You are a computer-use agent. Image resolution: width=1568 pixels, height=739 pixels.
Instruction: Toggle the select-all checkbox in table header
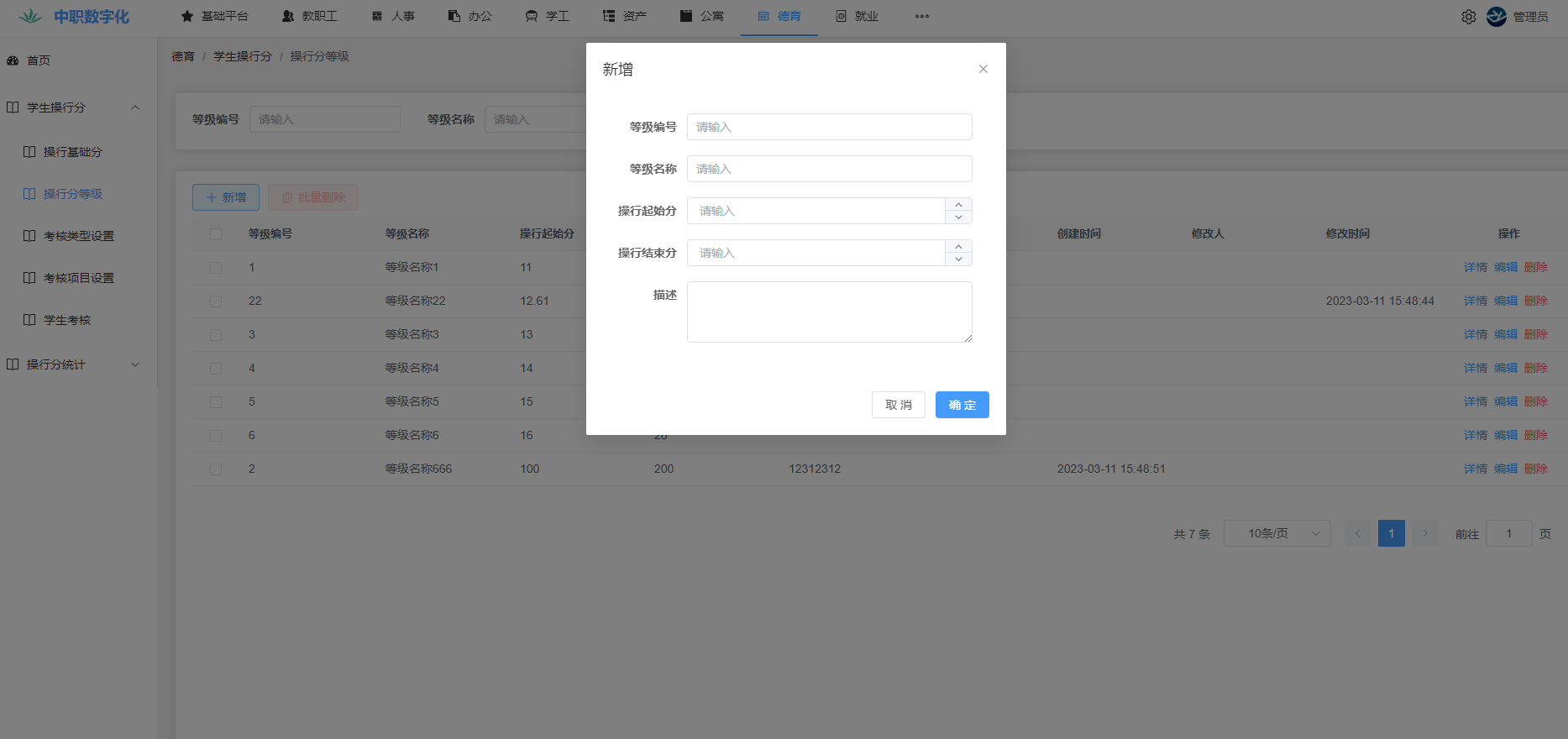216,234
